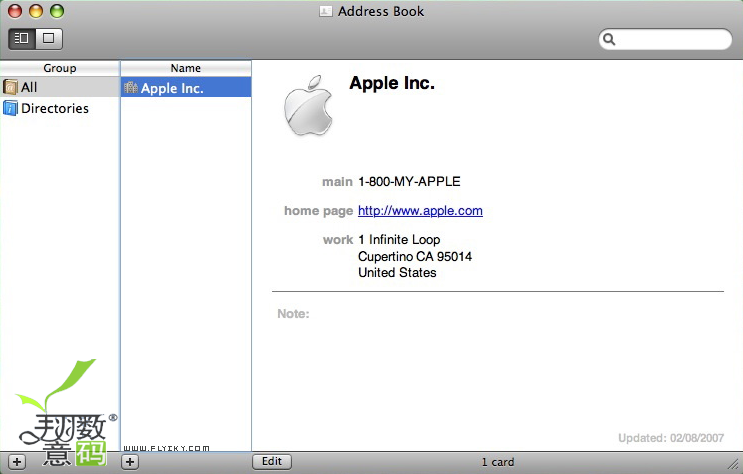Click the Name column header
The height and width of the screenshot is (474, 743).
pos(186,68)
